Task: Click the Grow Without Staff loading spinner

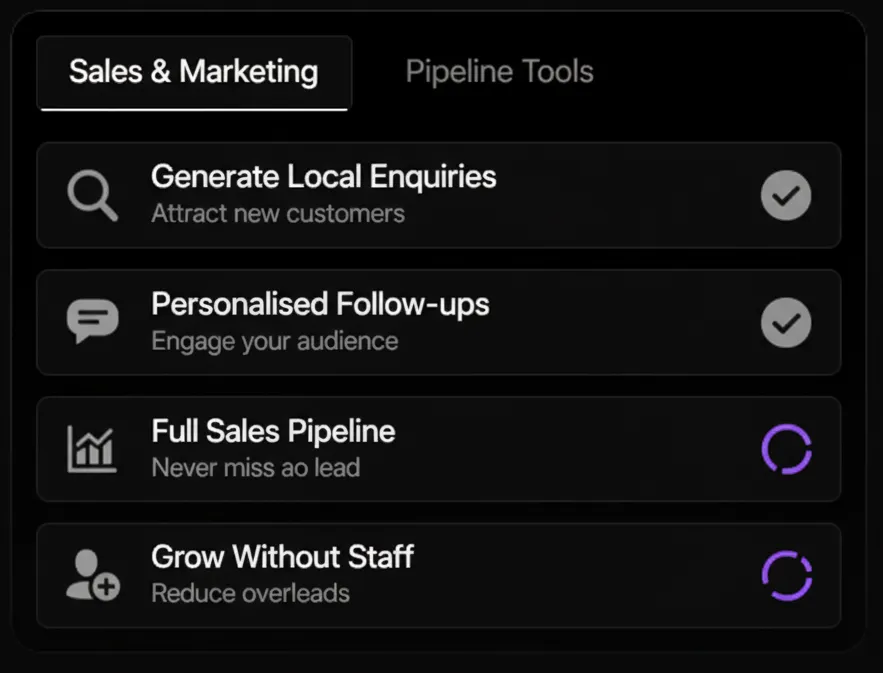Action: click(x=786, y=576)
